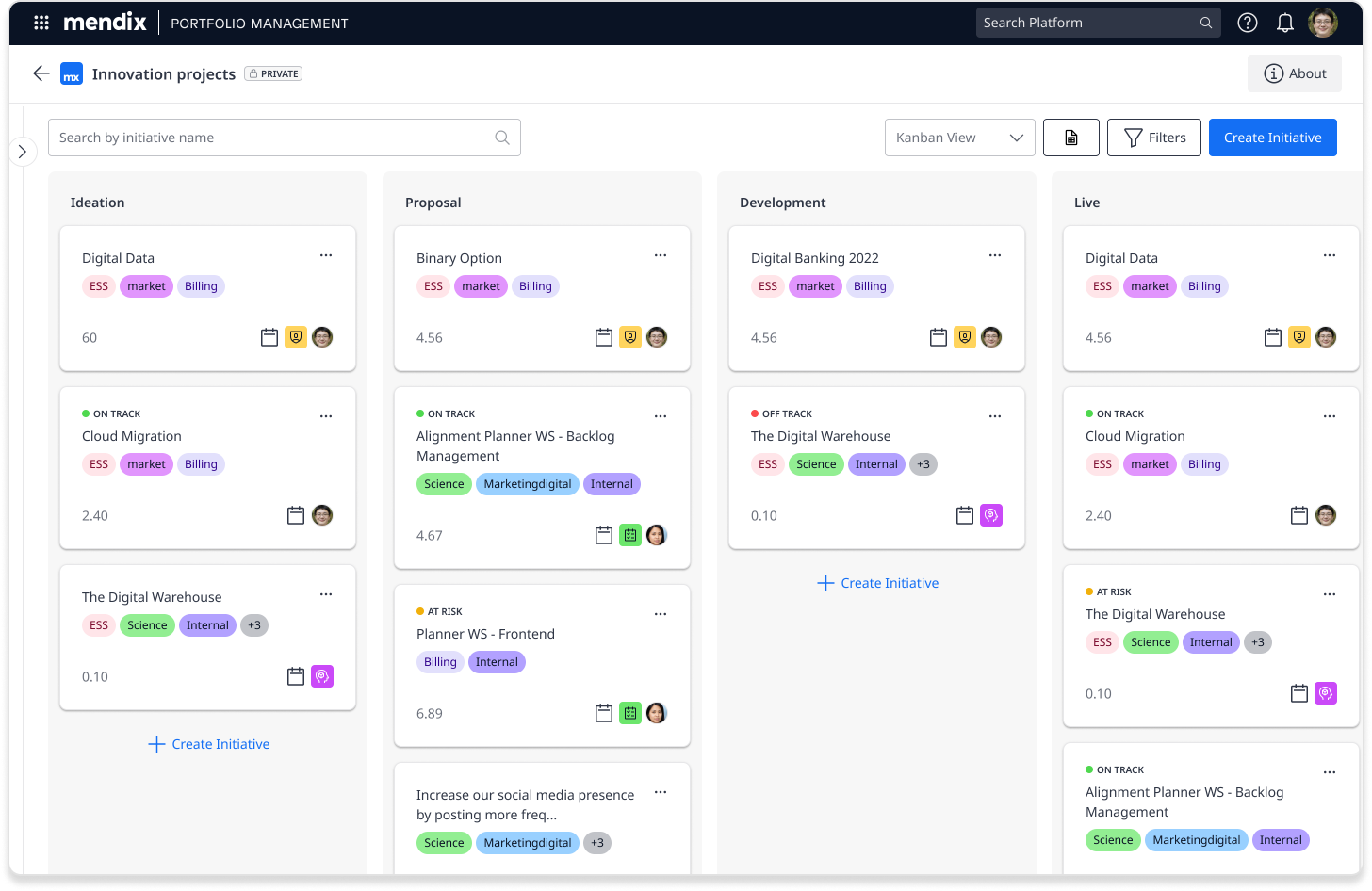The width and height of the screenshot is (1372, 891).
Task: Open more options on Digital Banking 2022 card
Action: (995, 255)
